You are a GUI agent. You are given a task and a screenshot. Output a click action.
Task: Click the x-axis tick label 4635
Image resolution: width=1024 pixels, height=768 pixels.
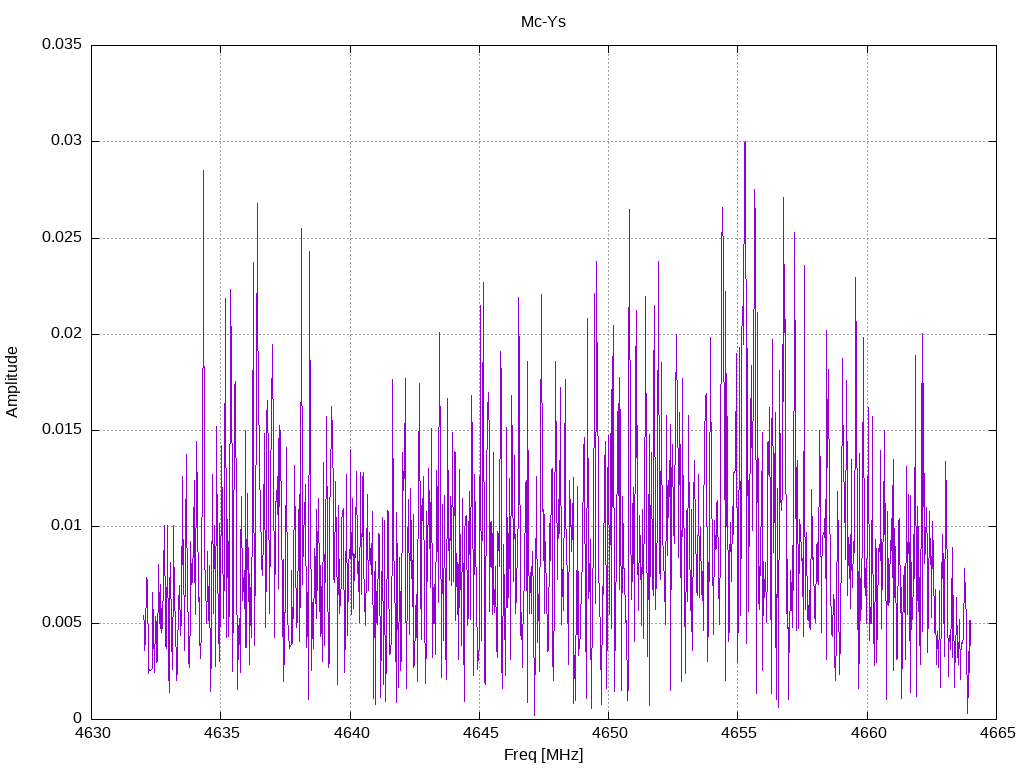[x=221, y=733]
